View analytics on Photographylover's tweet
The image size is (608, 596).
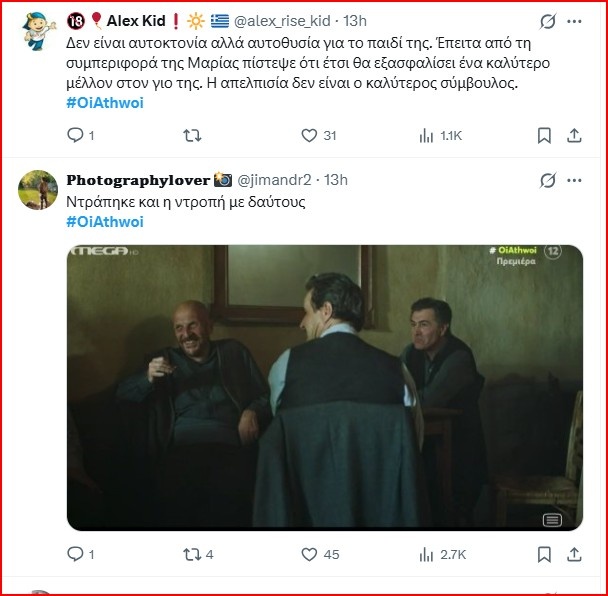click(427, 553)
